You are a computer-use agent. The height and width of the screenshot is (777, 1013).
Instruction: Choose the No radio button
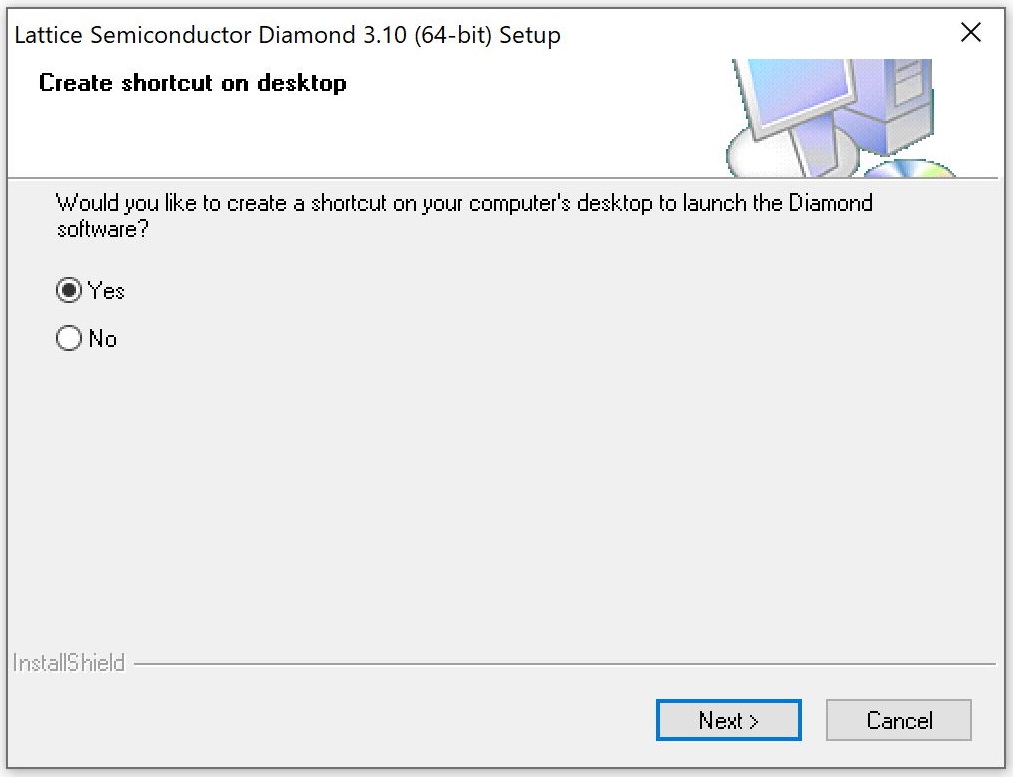[68, 338]
